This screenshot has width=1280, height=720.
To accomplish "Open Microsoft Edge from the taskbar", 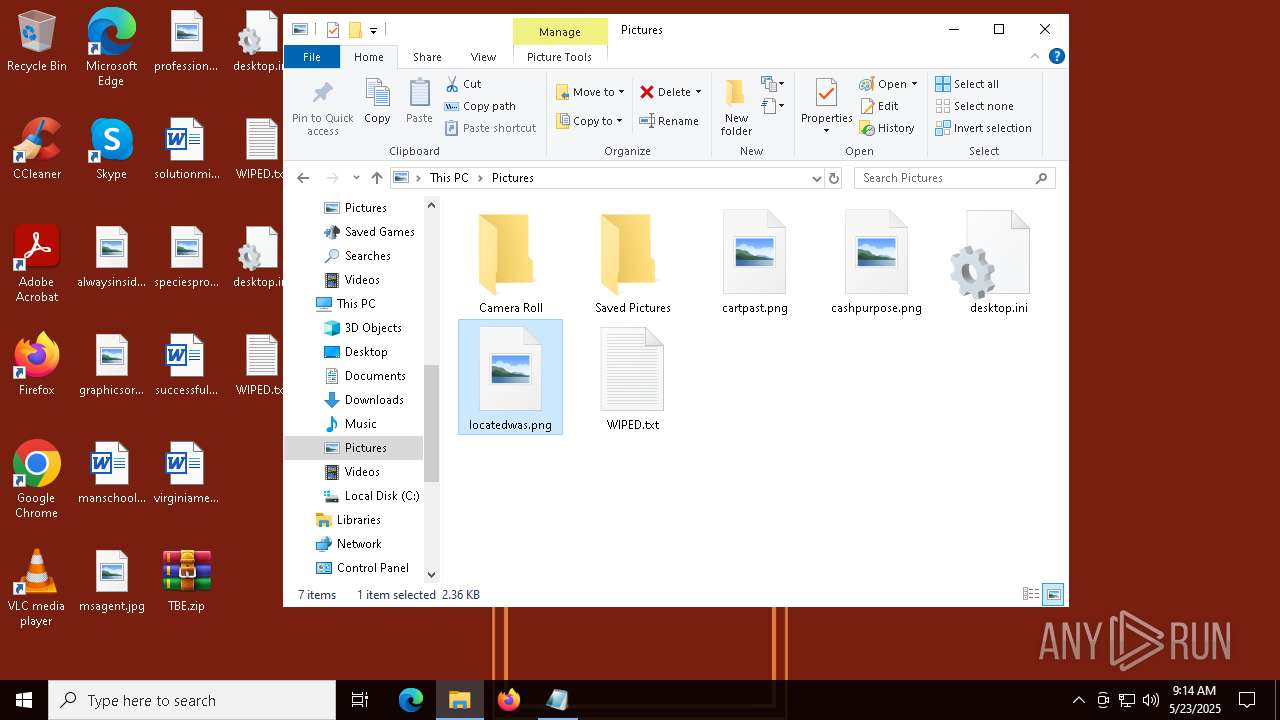I will [x=411, y=700].
